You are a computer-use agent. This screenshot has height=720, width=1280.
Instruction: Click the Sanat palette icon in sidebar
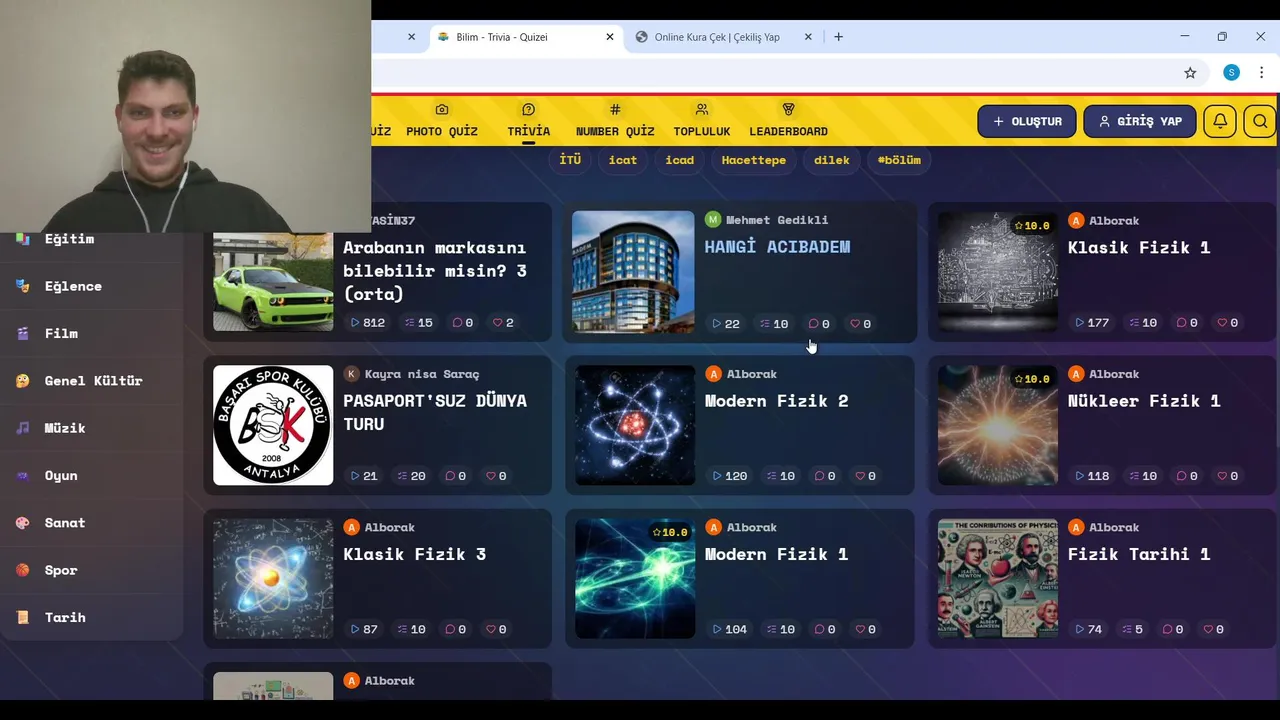(23, 523)
